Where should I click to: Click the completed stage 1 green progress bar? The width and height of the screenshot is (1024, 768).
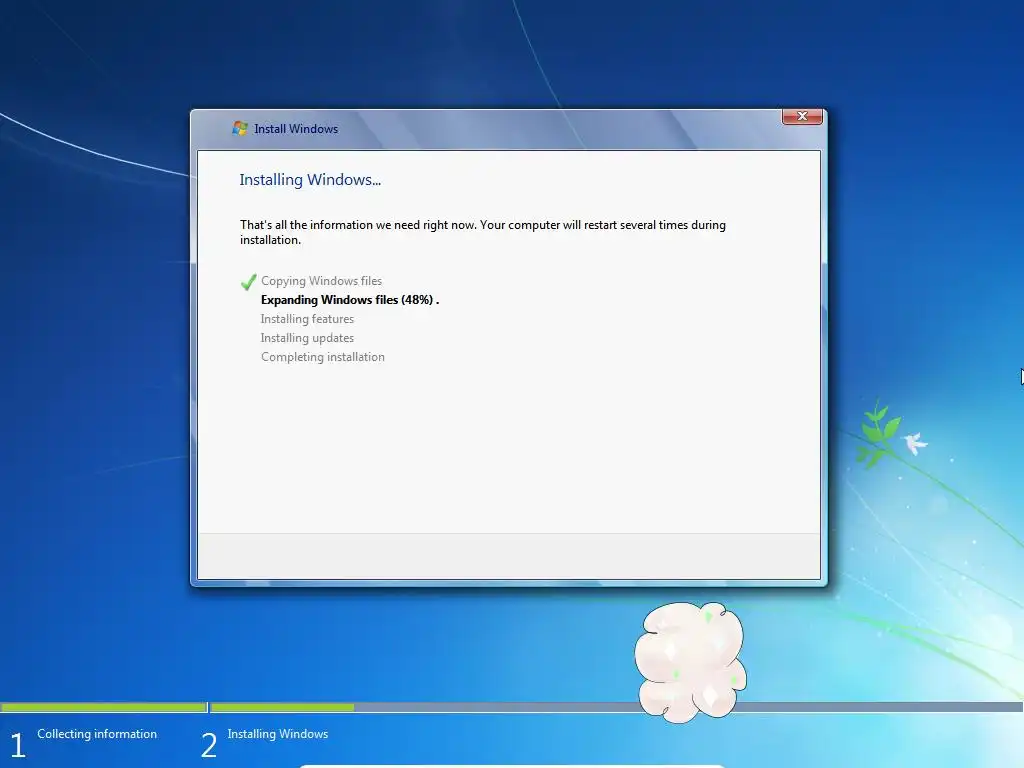[103, 707]
